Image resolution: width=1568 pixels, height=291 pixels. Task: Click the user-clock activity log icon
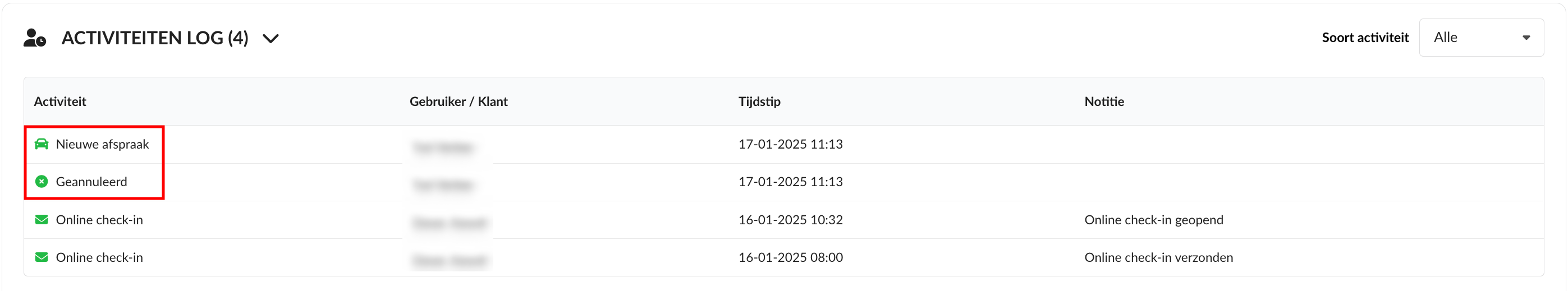(35, 38)
